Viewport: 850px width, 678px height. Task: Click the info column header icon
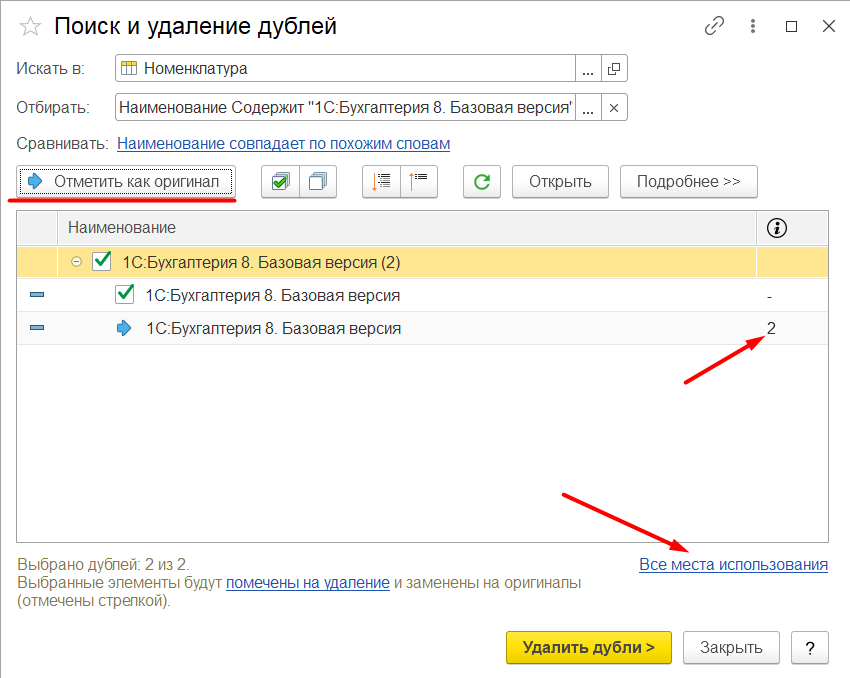click(x=777, y=228)
